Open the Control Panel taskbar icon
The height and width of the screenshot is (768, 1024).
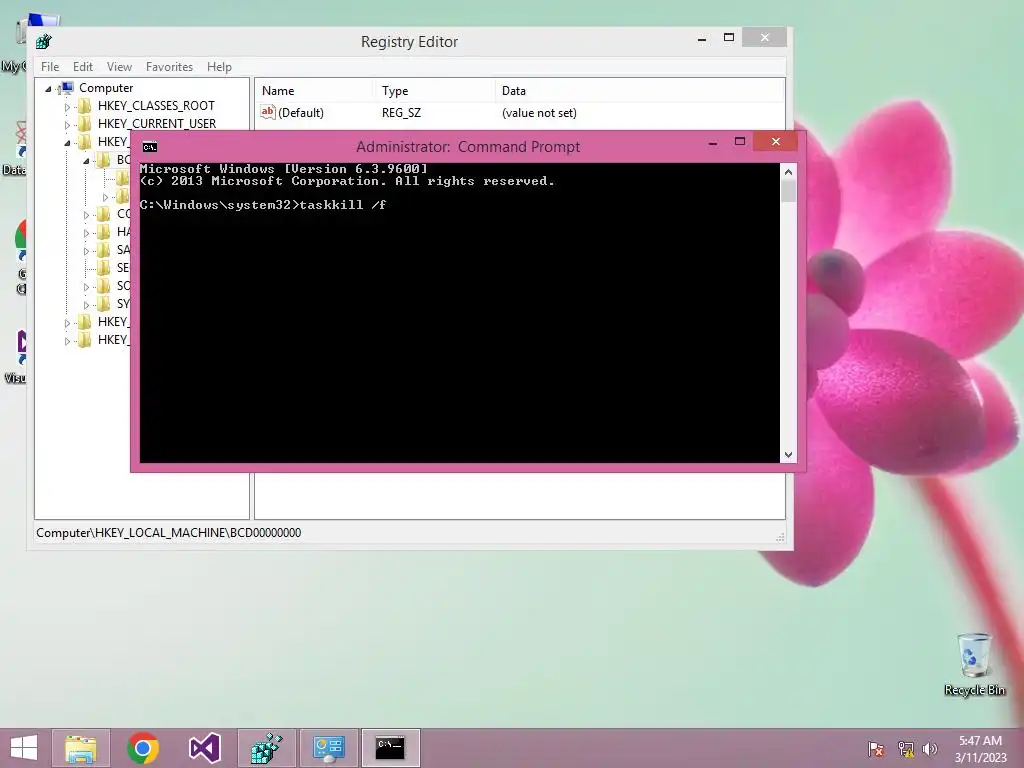point(328,748)
